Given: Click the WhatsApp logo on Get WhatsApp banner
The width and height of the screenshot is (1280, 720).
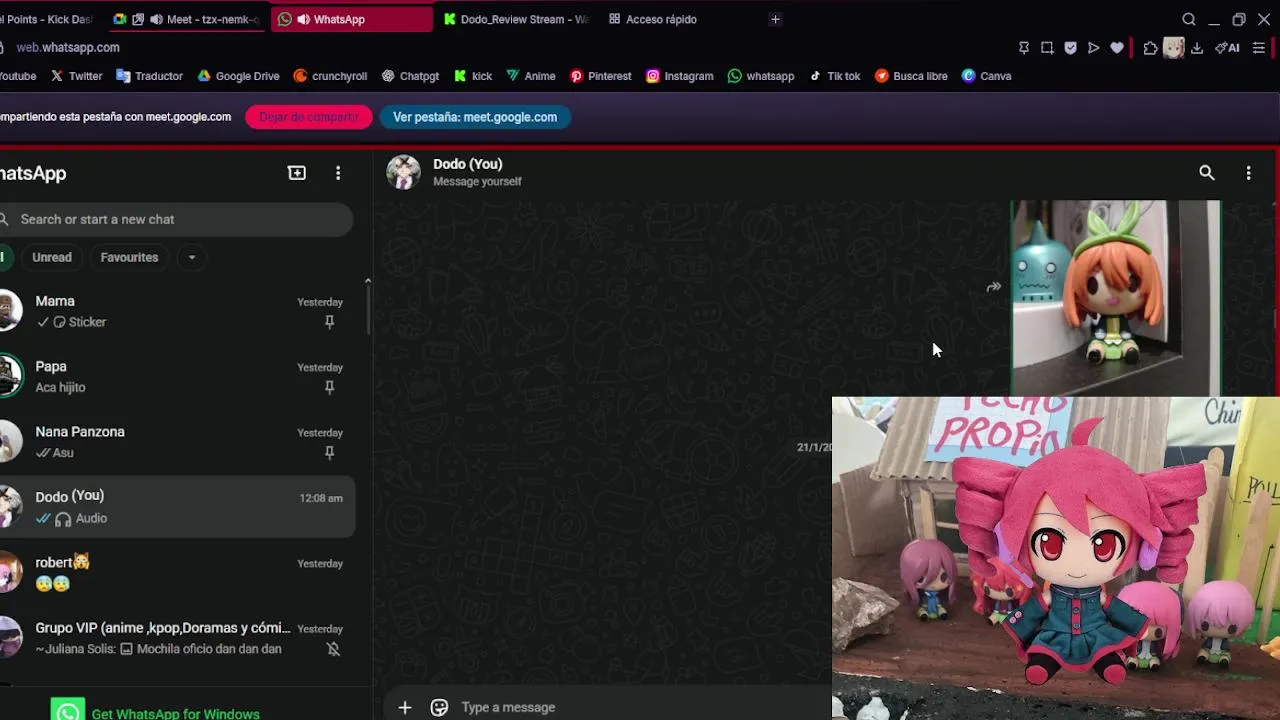Looking at the screenshot, I should point(68,709).
